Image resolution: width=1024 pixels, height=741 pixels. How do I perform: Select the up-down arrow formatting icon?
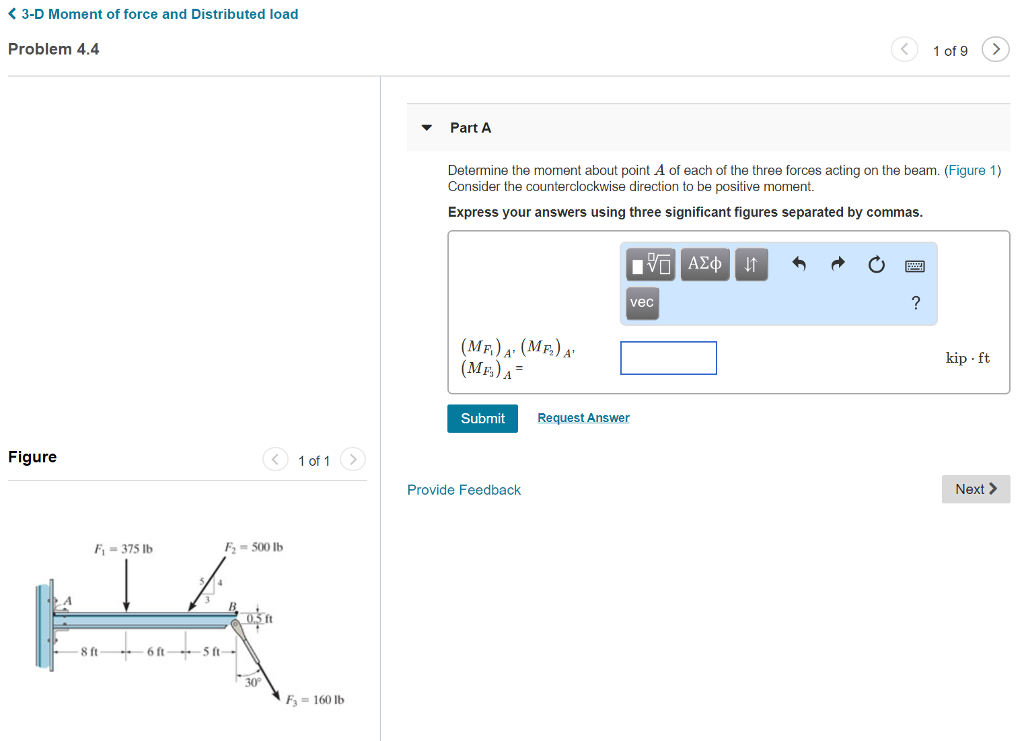751,263
